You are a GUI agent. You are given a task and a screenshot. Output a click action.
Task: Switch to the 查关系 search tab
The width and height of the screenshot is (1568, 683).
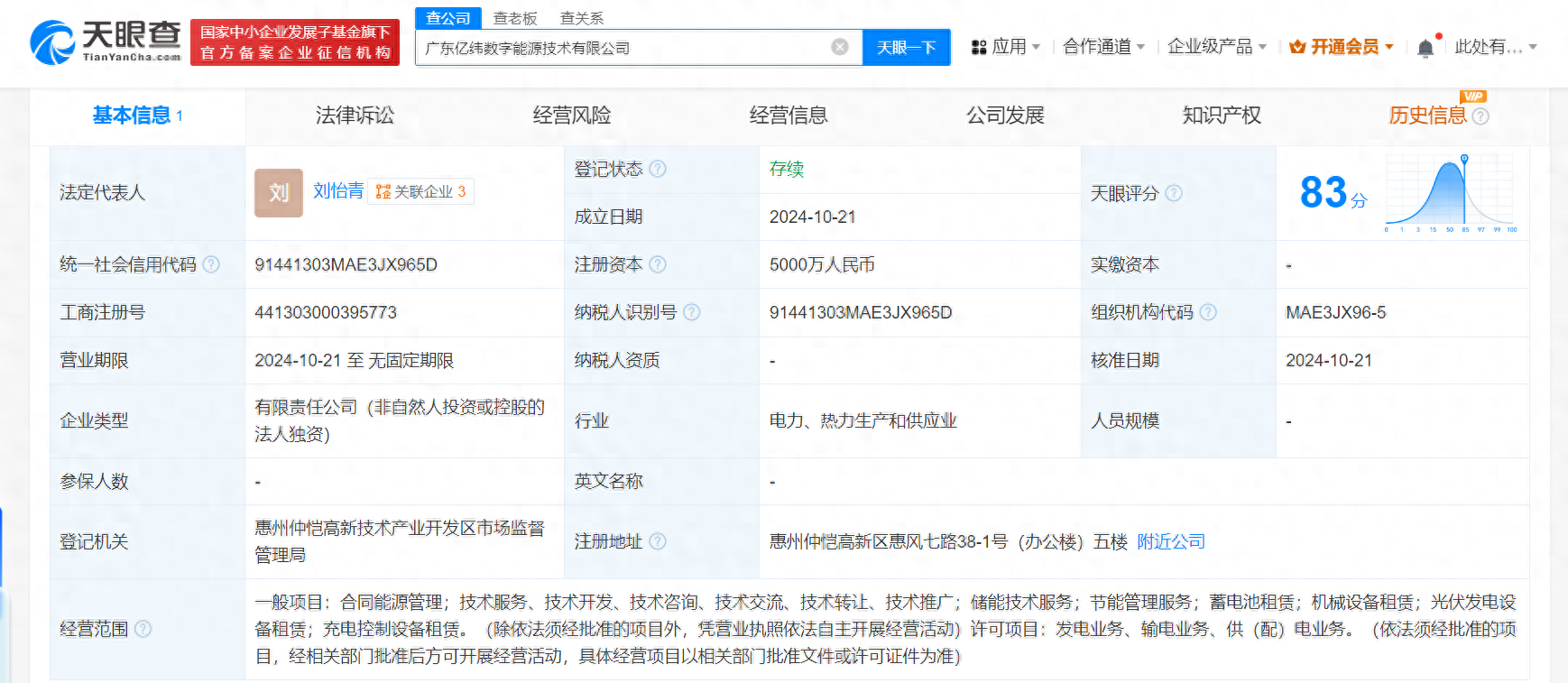(x=582, y=18)
